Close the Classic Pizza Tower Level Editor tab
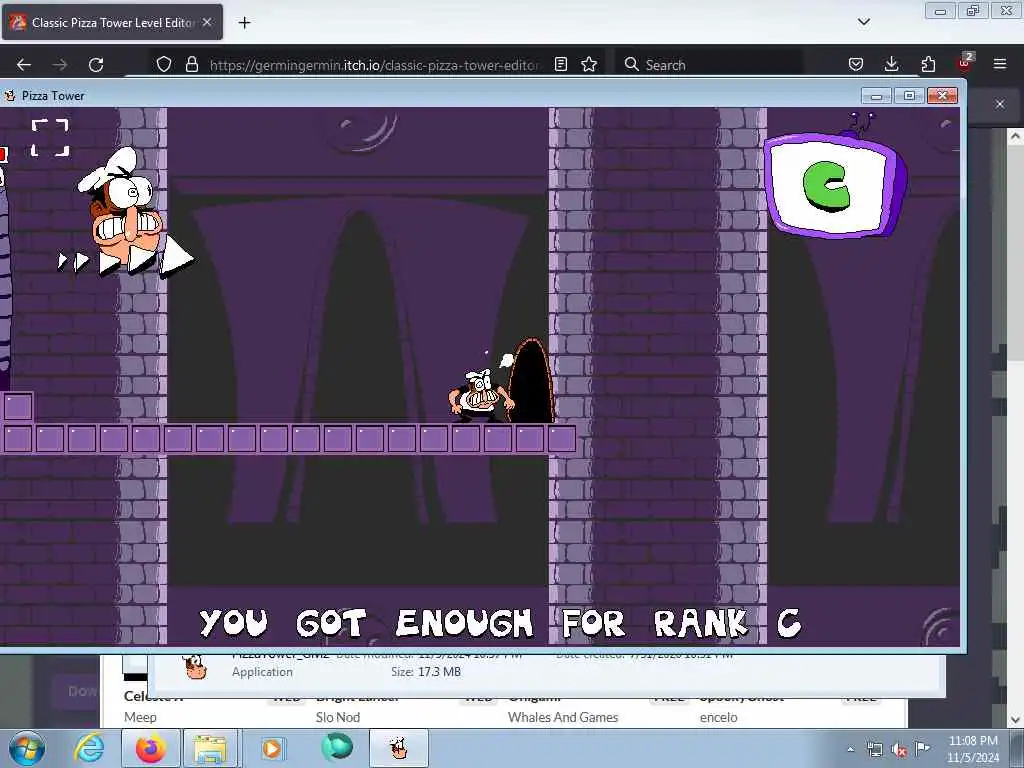Screen dimensions: 1024x768 [207, 22]
